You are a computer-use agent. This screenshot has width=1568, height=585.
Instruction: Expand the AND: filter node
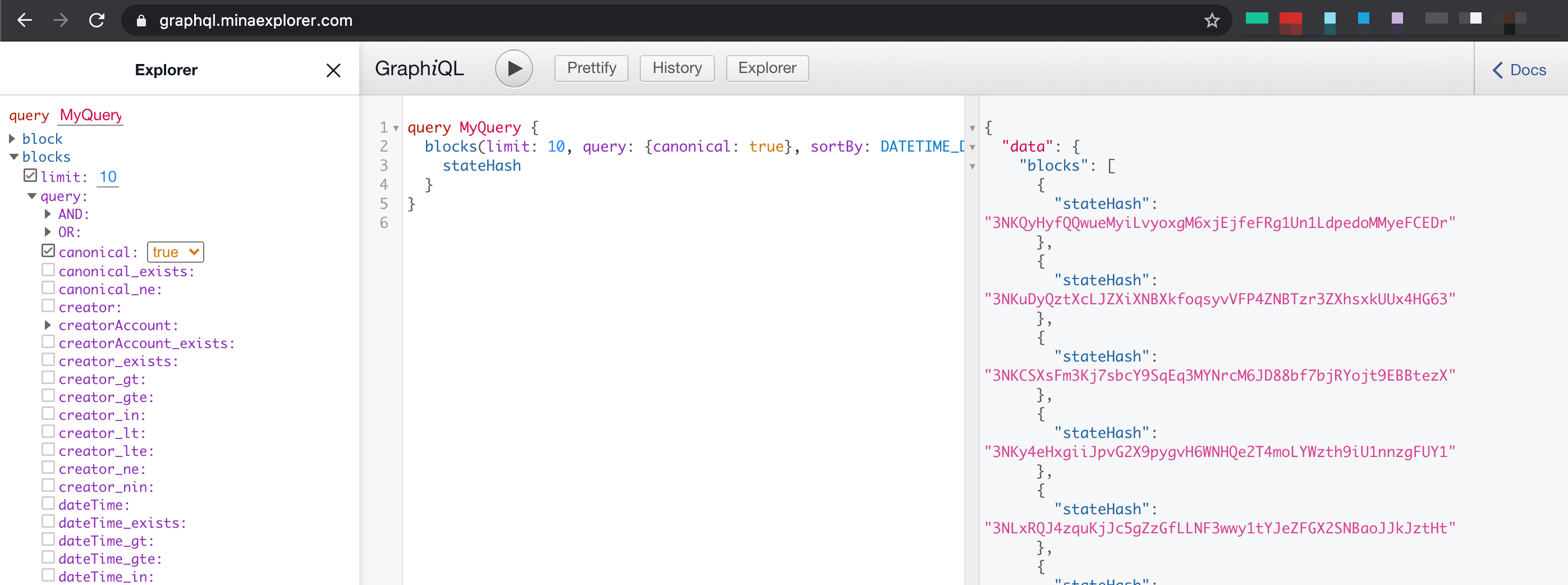[48, 214]
